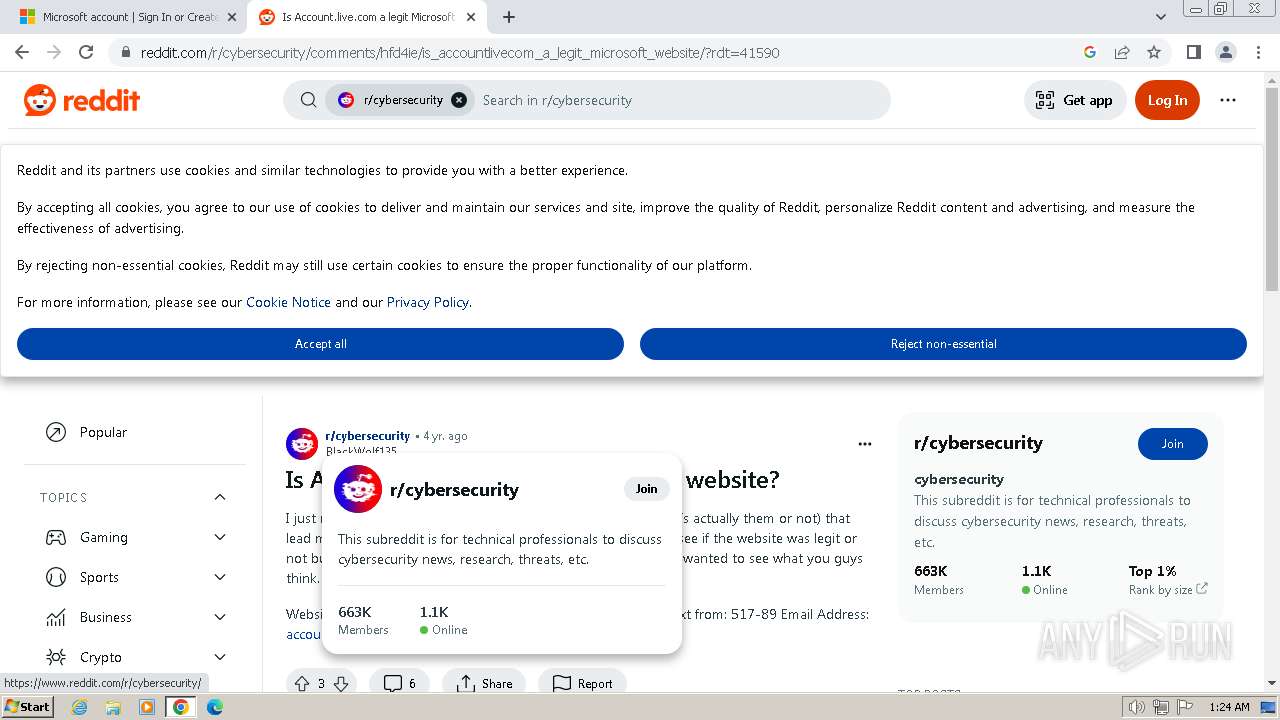
Task: Open a new browser tab
Action: coord(509,17)
